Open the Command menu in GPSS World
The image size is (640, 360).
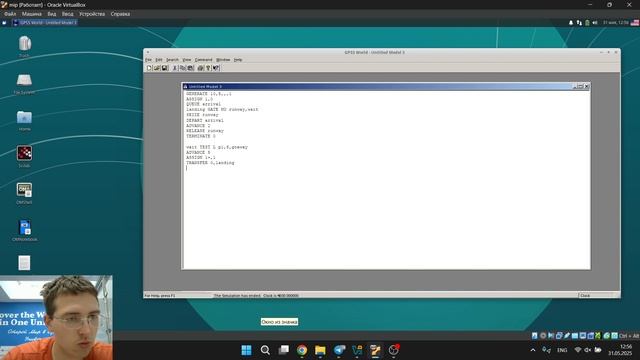click(x=203, y=60)
